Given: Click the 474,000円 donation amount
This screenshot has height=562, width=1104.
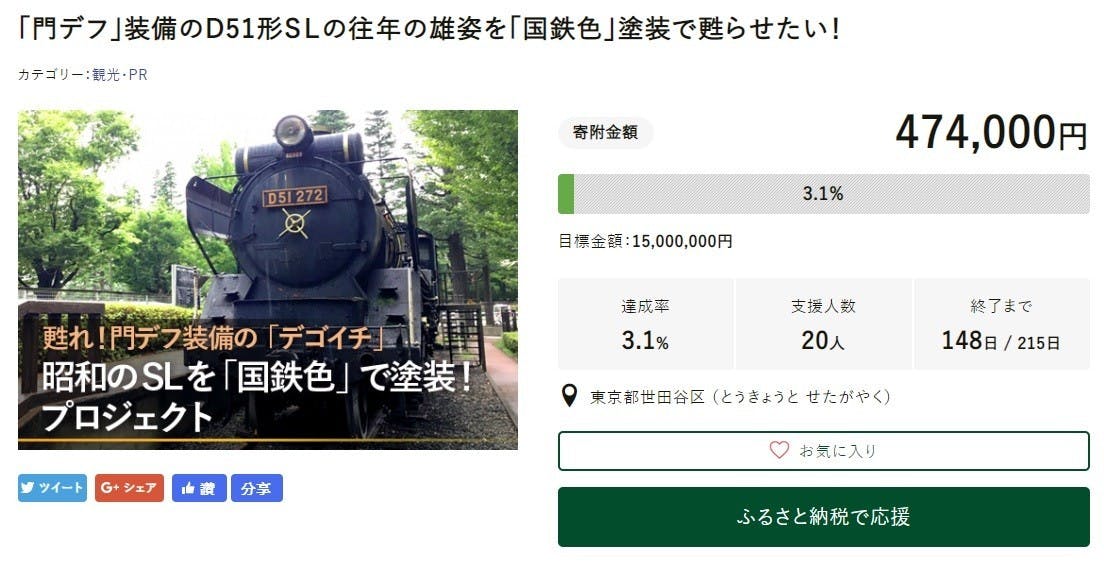Looking at the screenshot, I should coord(990,133).
